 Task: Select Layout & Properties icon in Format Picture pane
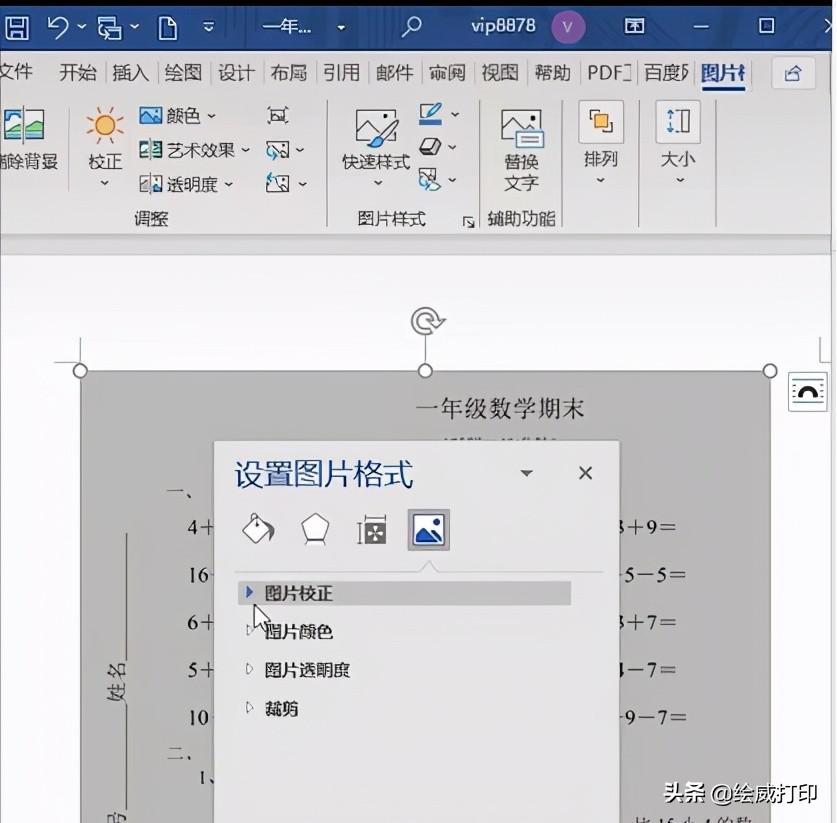[371, 529]
